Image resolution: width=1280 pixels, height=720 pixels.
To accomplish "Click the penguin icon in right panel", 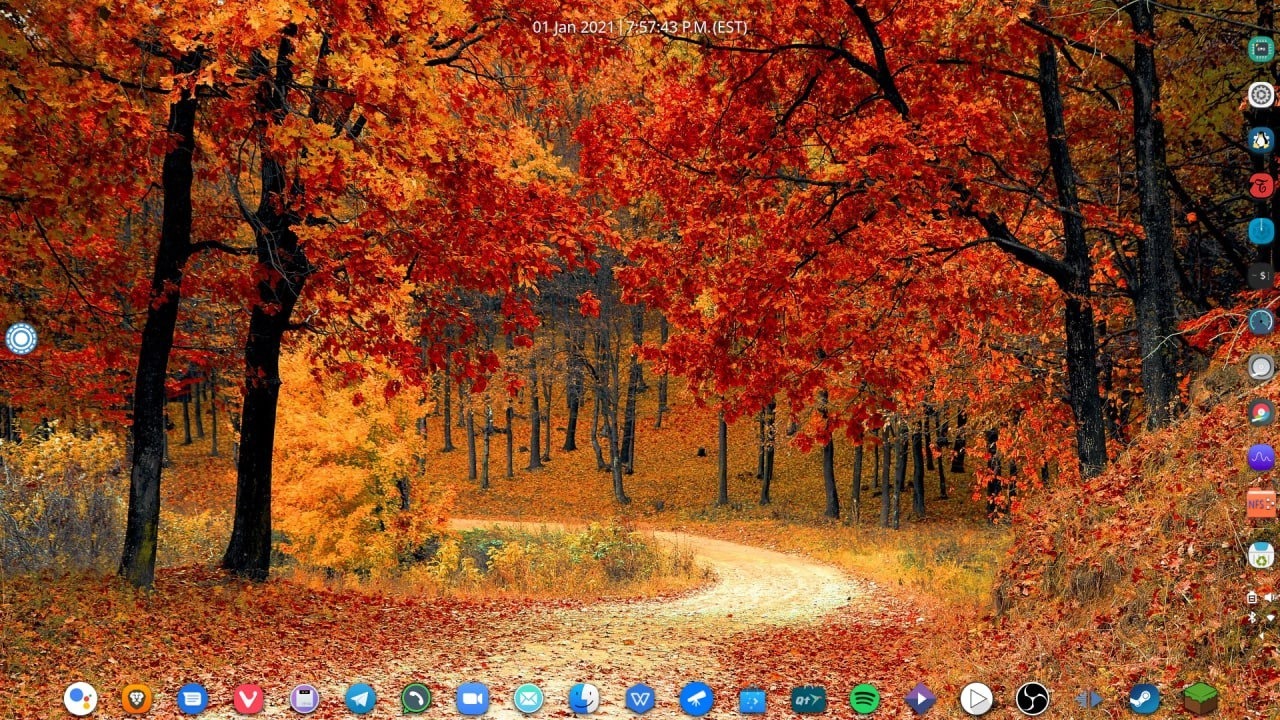I will pos(1261,140).
